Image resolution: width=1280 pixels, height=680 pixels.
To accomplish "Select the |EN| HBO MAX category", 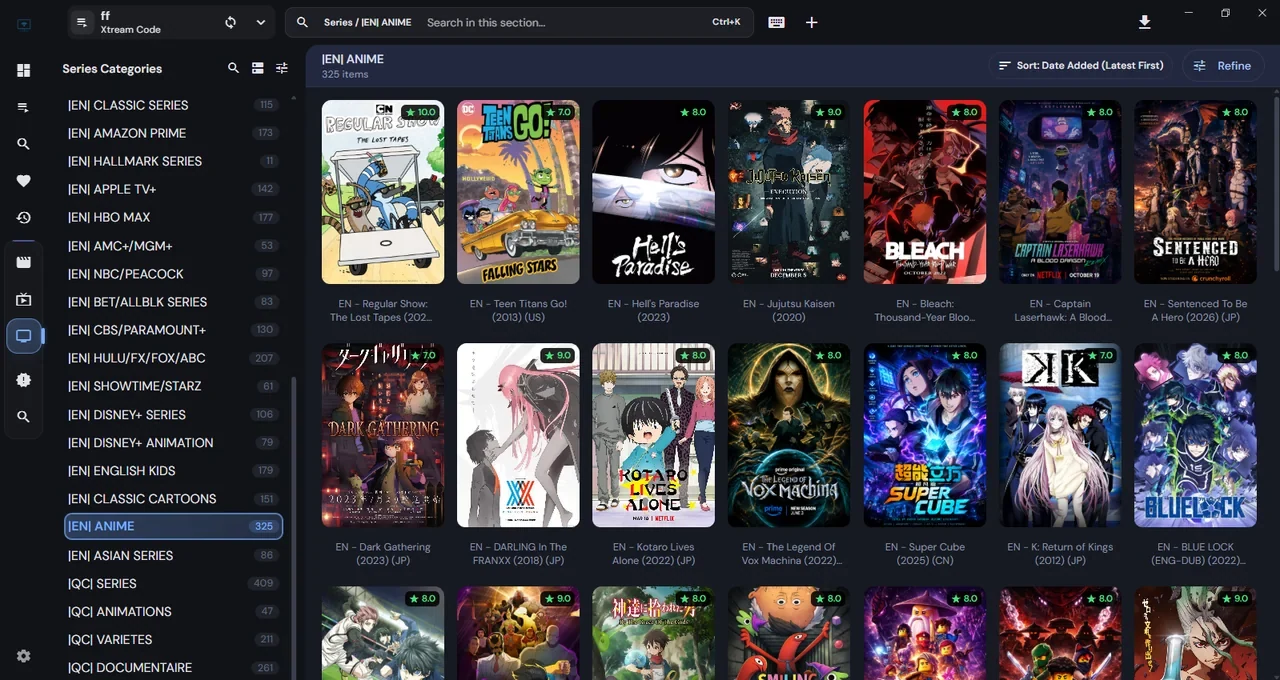I will (174, 217).
